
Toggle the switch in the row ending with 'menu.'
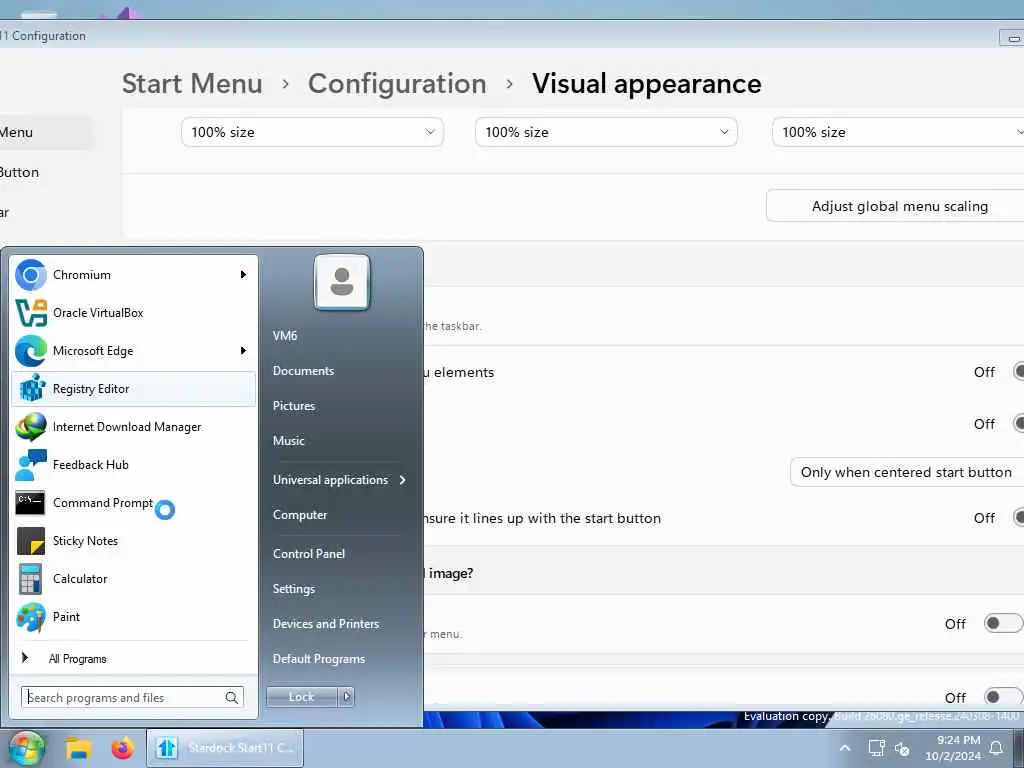[x=1003, y=623]
